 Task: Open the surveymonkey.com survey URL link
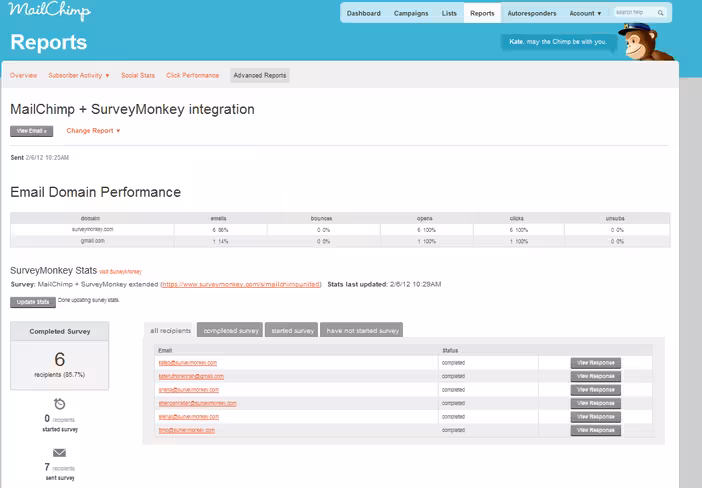tap(241, 284)
